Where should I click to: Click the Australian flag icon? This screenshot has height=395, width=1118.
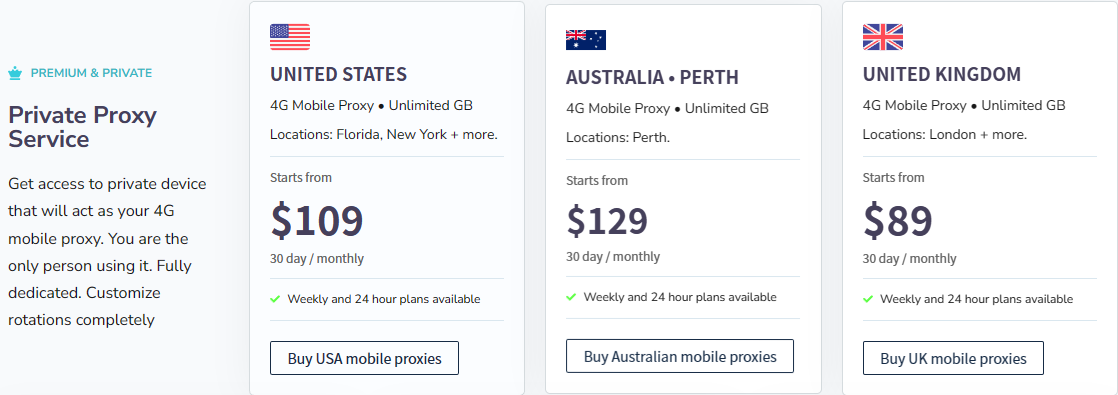[x=585, y=40]
